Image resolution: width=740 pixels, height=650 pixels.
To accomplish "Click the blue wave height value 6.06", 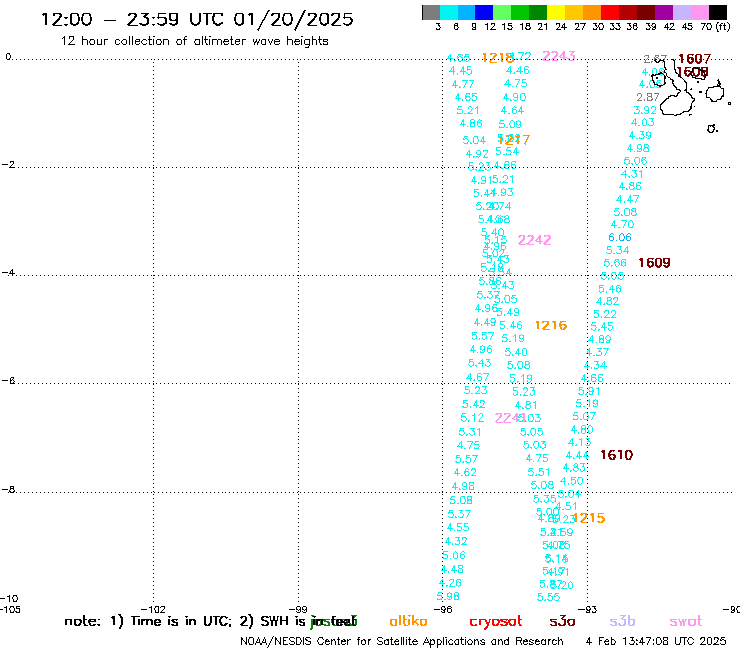I will [x=620, y=237].
